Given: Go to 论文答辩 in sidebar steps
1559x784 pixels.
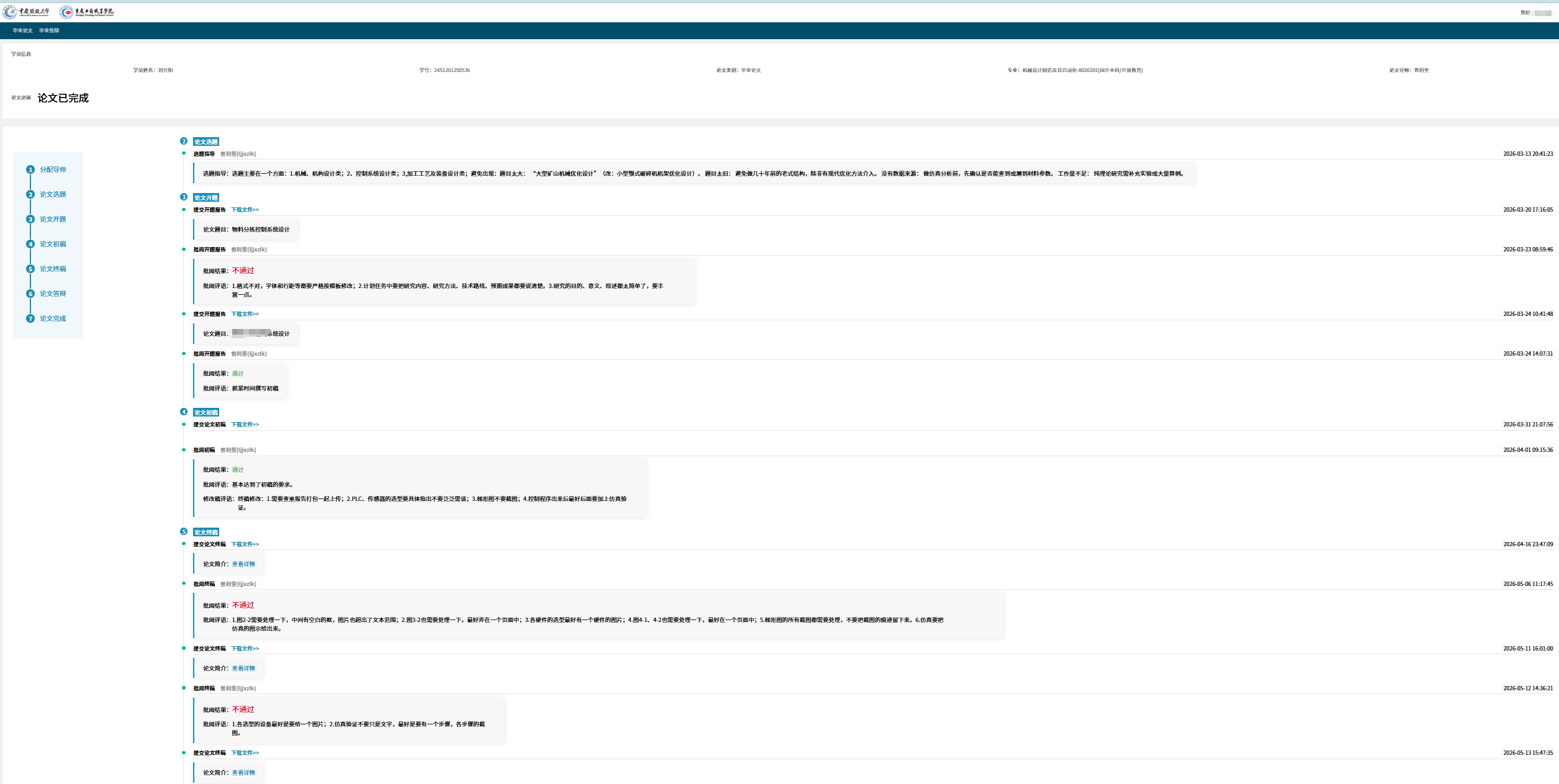Looking at the screenshot, I should pyautogui.click(x=53, y=294).
